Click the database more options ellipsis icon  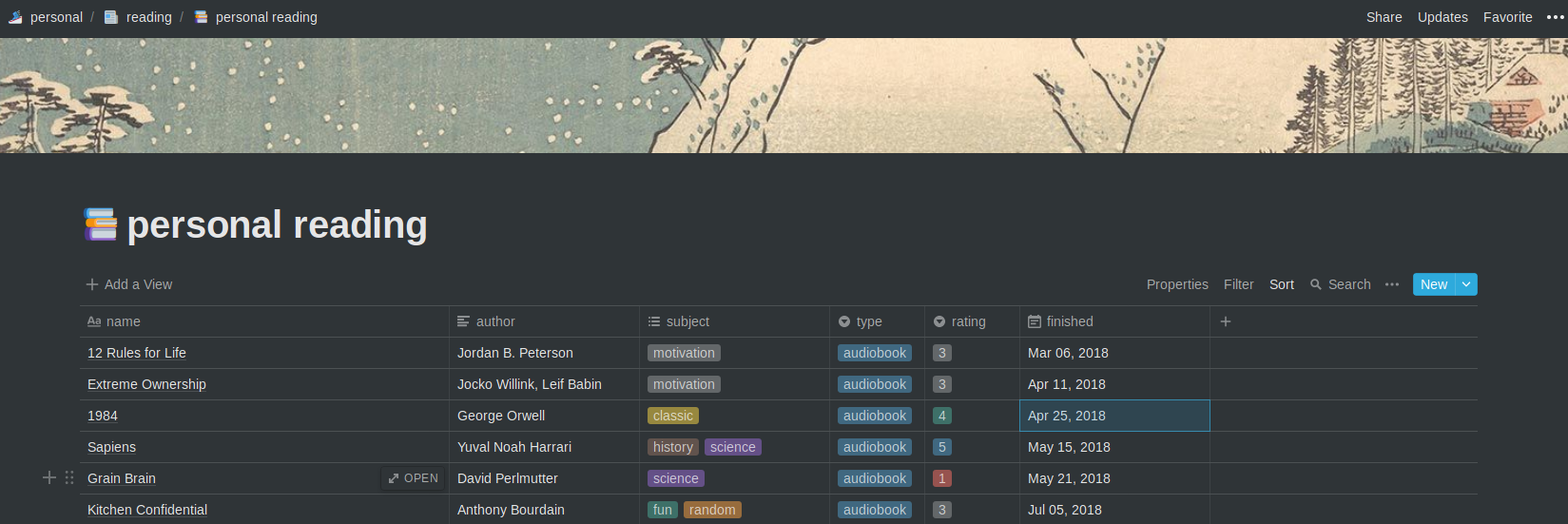click(1392, 284)
